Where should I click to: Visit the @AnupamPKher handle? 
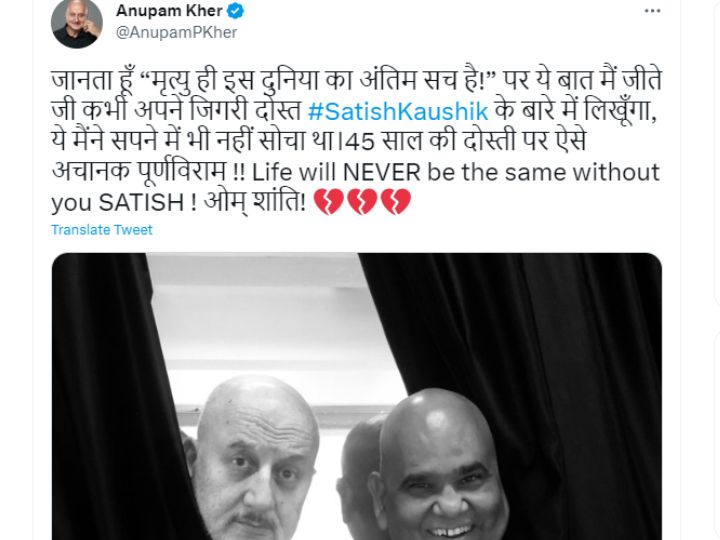[x=176, y=33]
